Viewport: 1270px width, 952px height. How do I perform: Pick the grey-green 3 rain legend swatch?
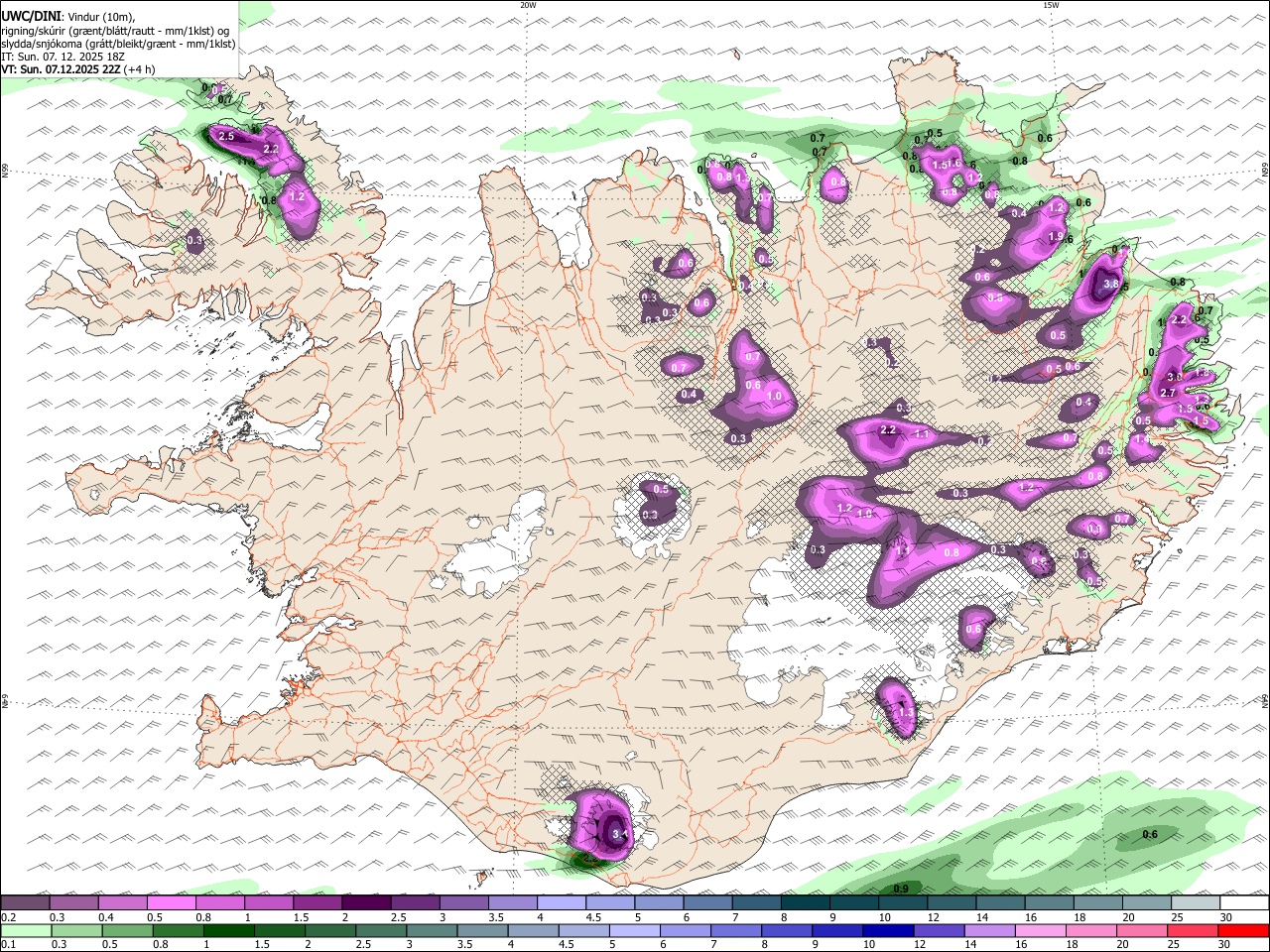tap(432, 930)
